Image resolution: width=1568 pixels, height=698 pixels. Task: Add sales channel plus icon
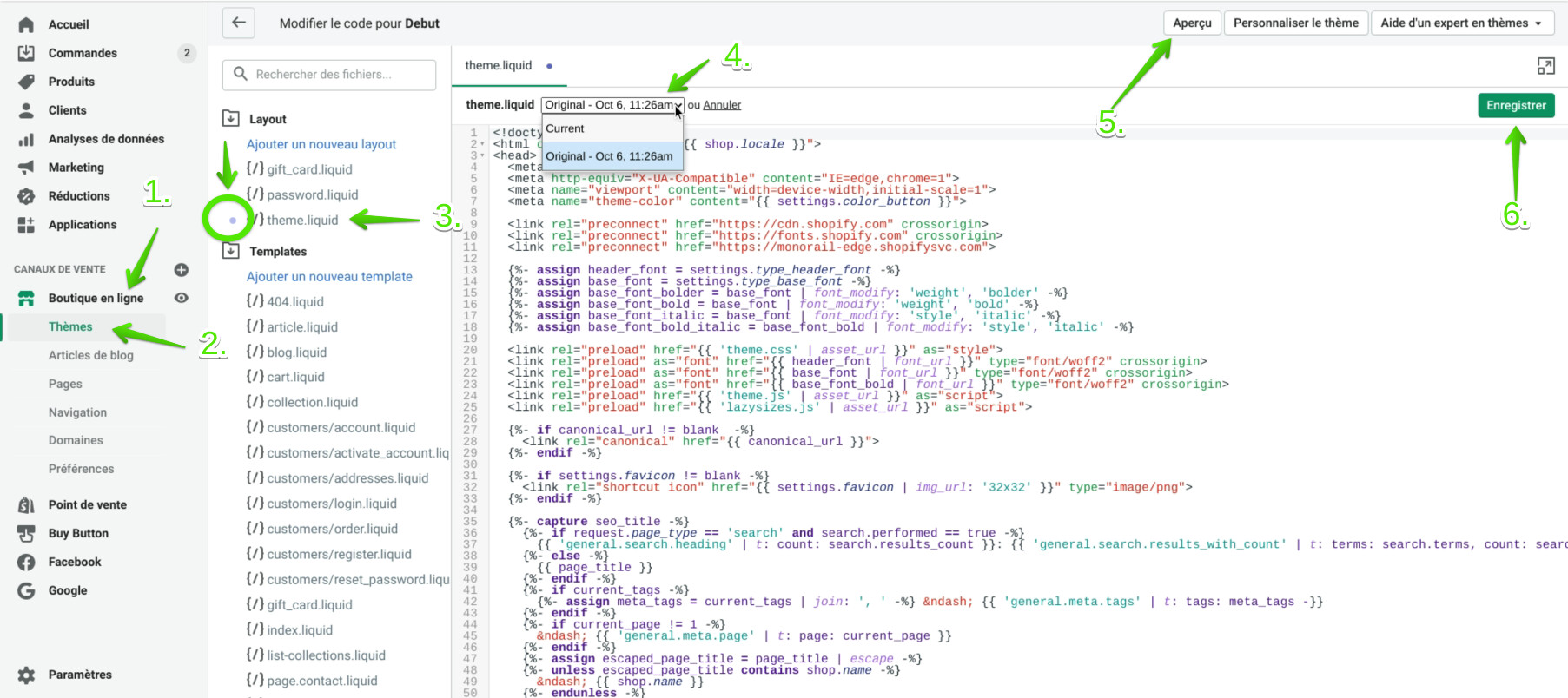coord(182,270)
